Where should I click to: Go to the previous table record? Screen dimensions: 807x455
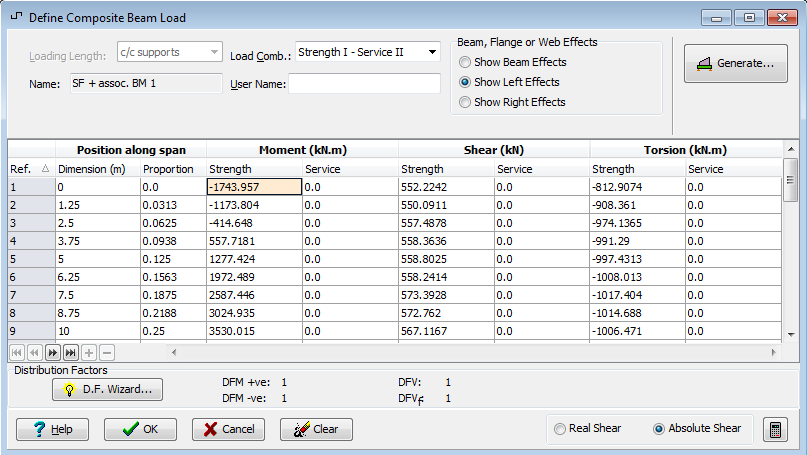(34, 352)
